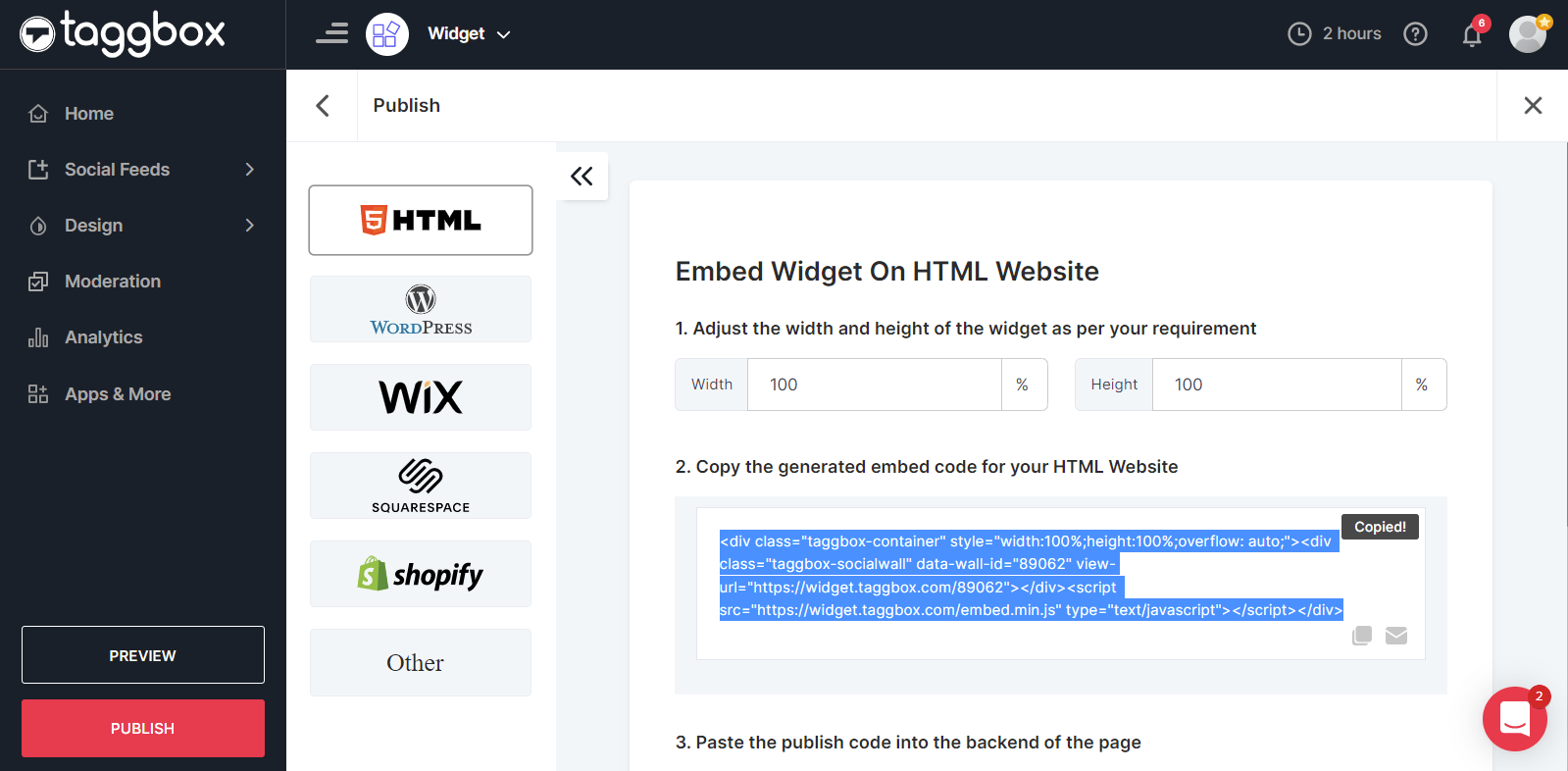The image size is (1568, 771).
Task: Expand the Design submenu
Action: 249,226
